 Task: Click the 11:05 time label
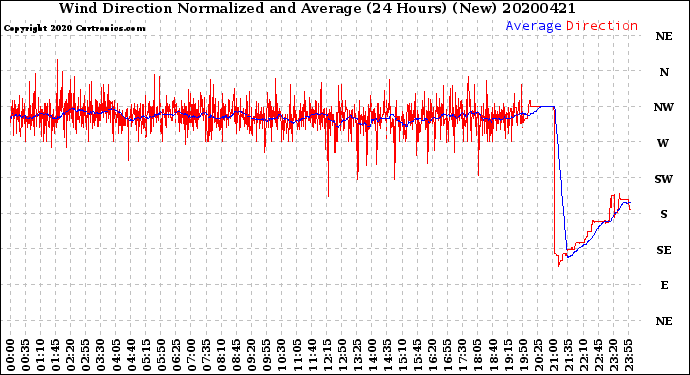[x=297, y=355]
